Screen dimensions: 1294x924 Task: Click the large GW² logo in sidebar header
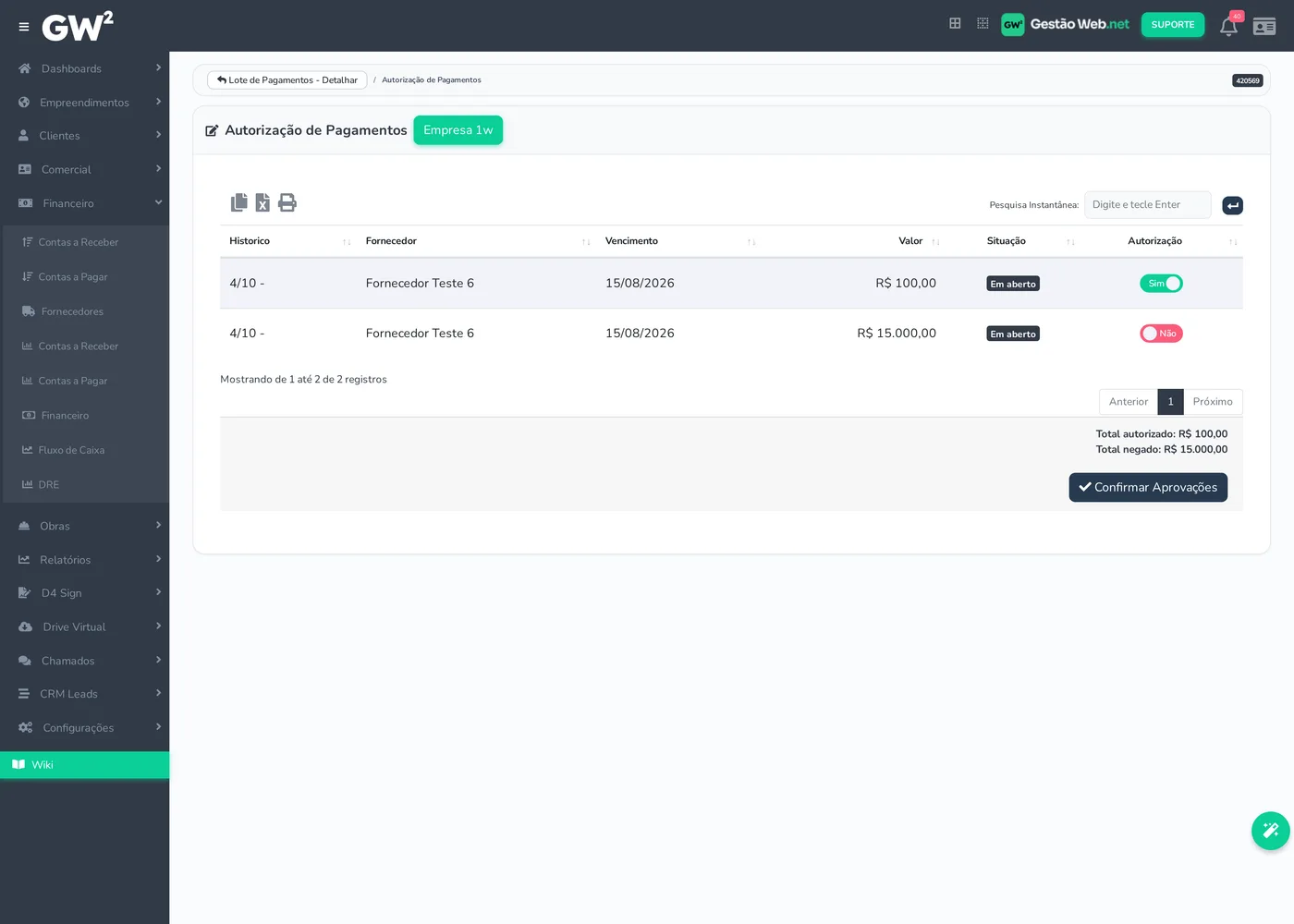(78, 26)
